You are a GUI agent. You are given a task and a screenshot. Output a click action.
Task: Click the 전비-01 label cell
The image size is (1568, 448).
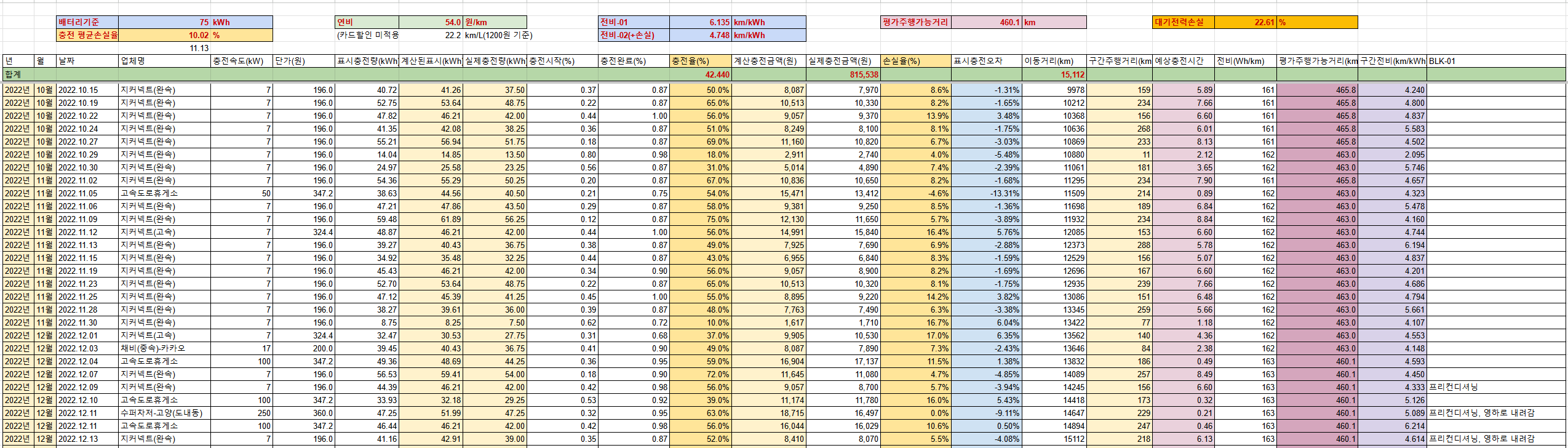click(634, 22)
